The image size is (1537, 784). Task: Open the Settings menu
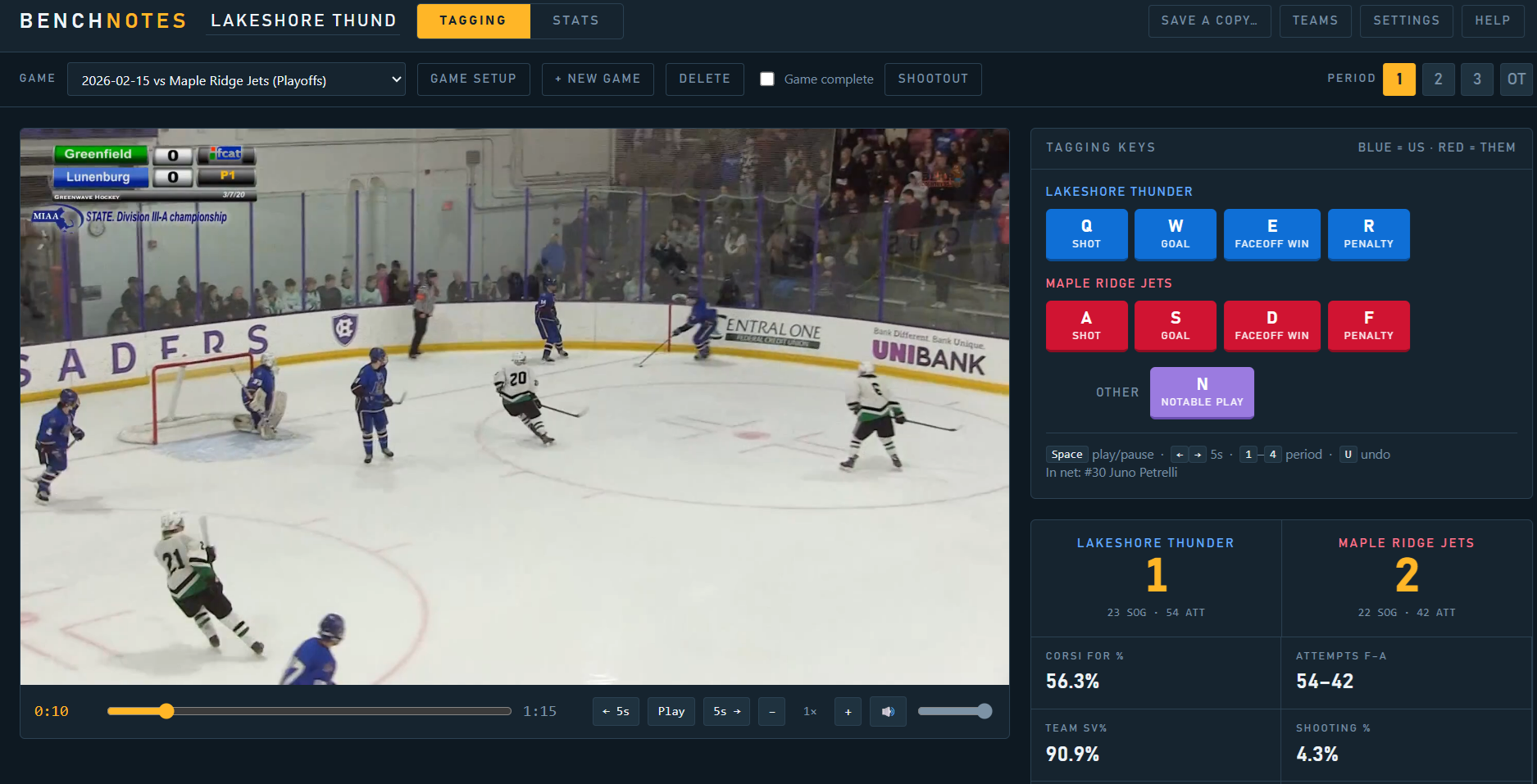[x=1406, y=20]
